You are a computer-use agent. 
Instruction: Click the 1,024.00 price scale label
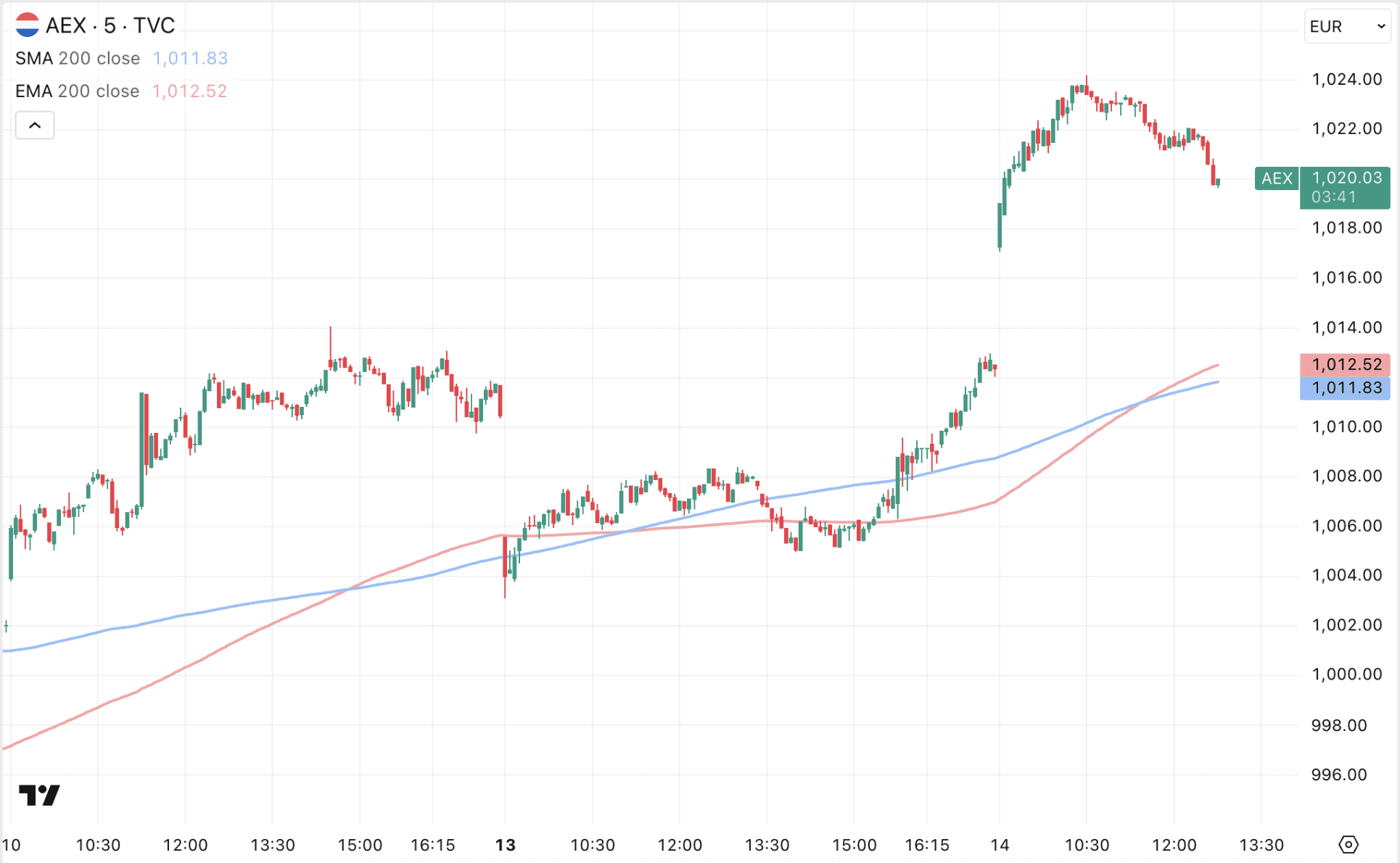[1346, 79]
